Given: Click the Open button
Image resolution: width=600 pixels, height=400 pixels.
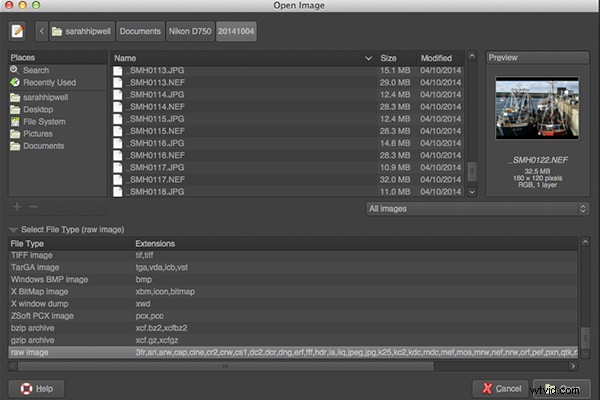Looking at the screenshot, I should 562,389.
